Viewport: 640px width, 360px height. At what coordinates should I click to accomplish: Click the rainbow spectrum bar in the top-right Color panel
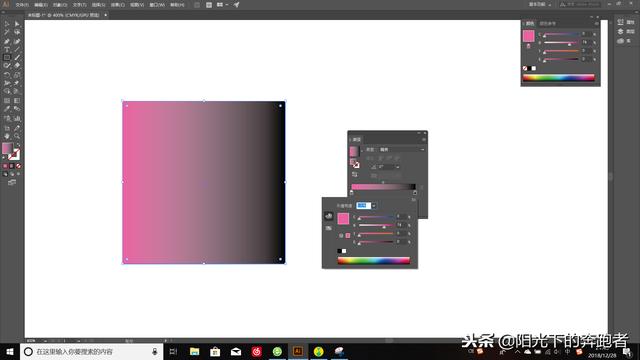click(558, 78)
